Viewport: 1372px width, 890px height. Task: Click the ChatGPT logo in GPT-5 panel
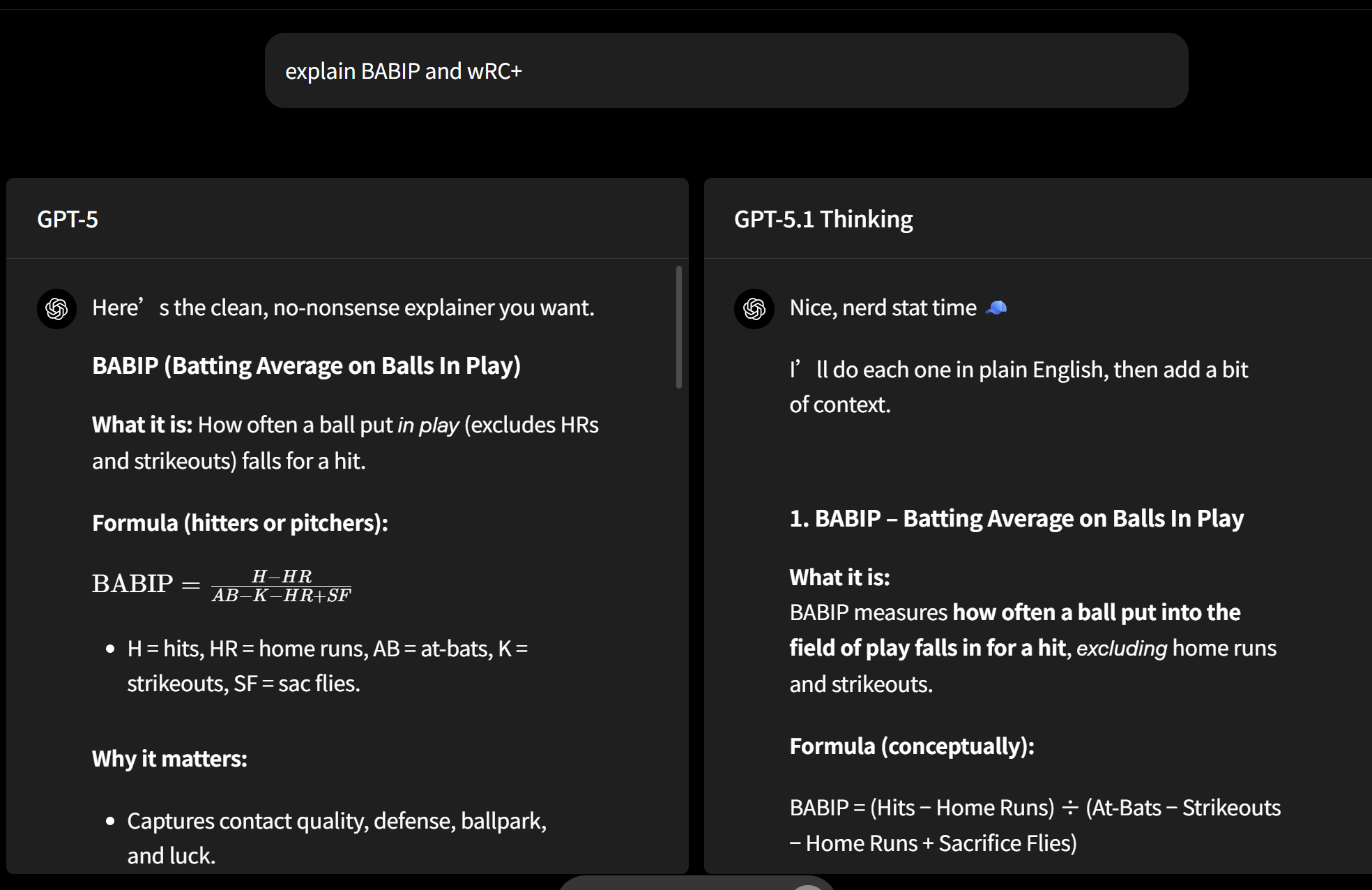56,308
